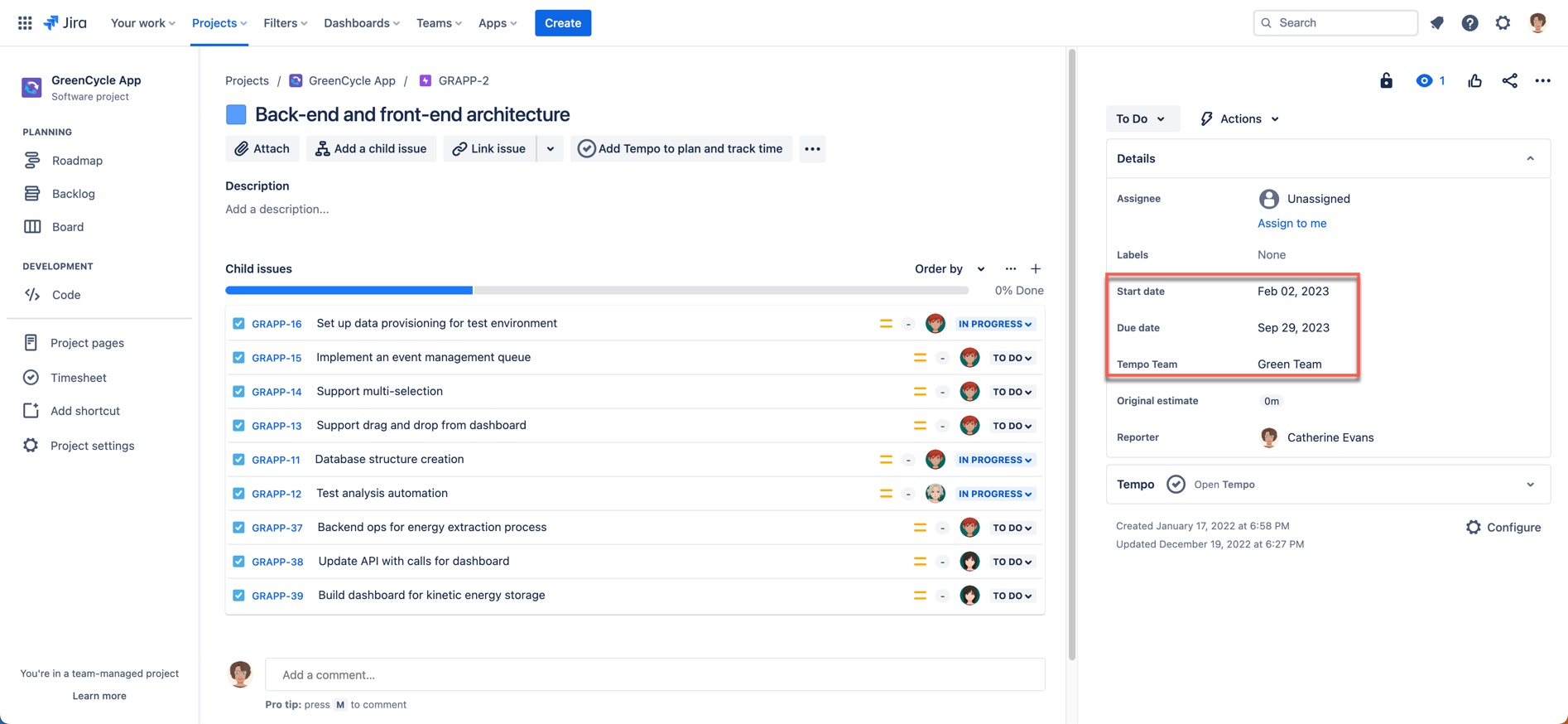
Task: Collapse the Details panel chevron
Action: click(1530, 158)
